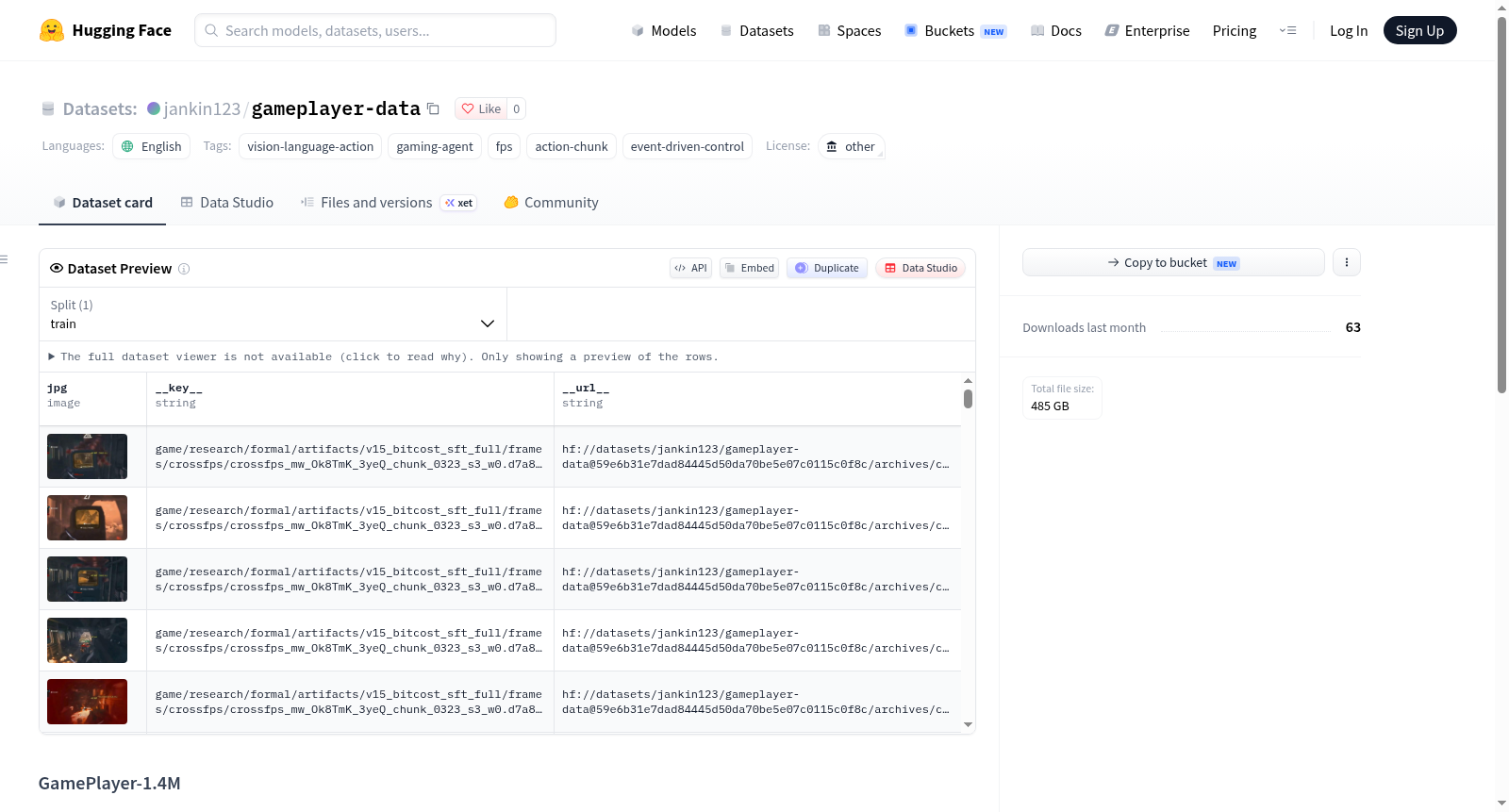The height and width of the screenshot is (812, 1509).
Task: Open the fourth row image thumbnail
Action: (87, 640)
